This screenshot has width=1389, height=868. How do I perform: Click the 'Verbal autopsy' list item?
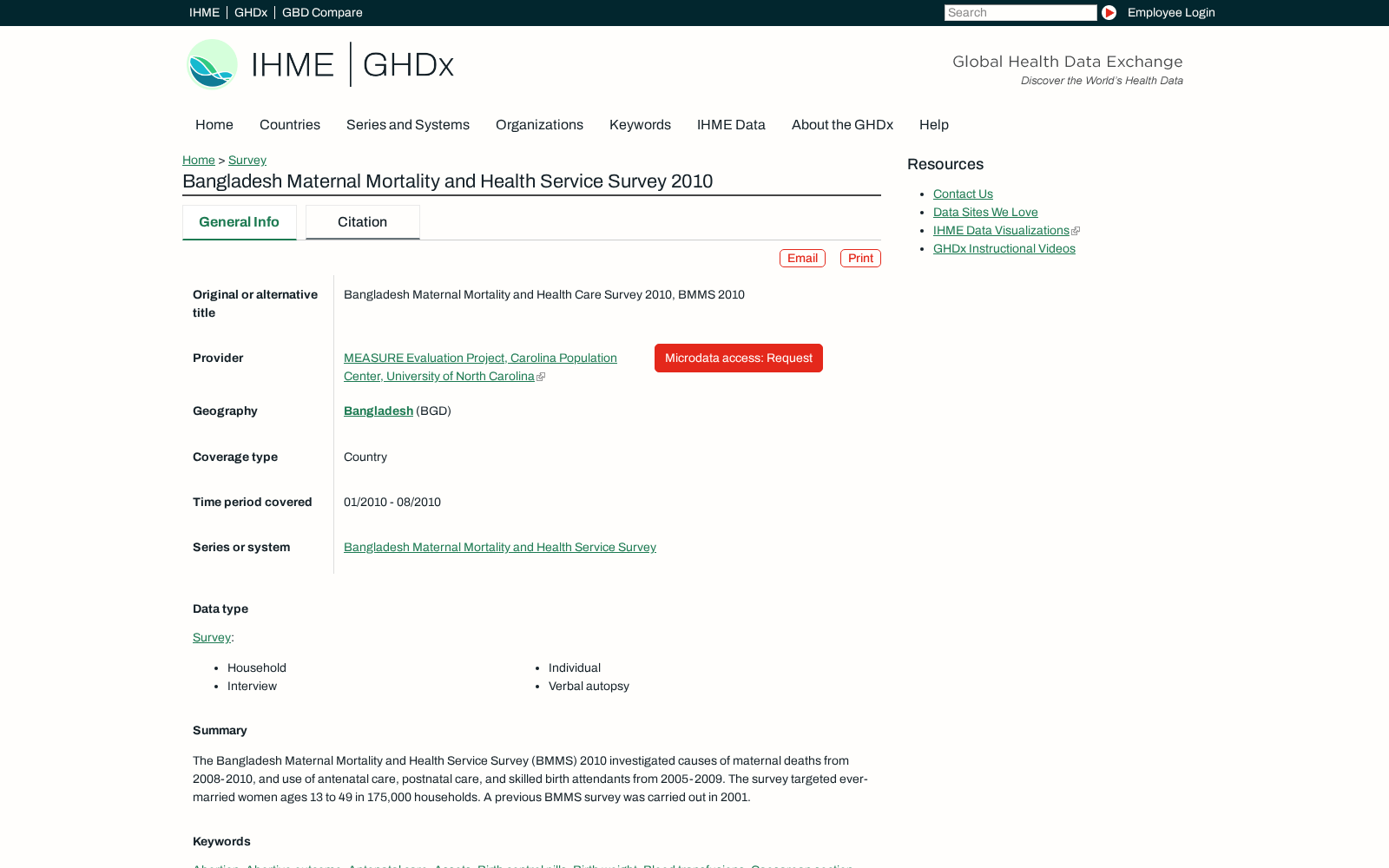(x=589, y=686)
